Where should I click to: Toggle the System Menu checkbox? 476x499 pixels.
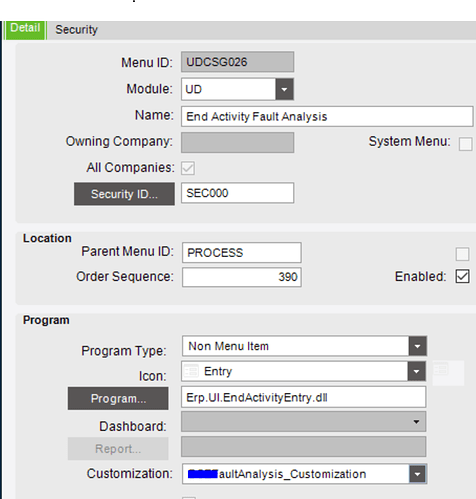(x=465, y=144)
